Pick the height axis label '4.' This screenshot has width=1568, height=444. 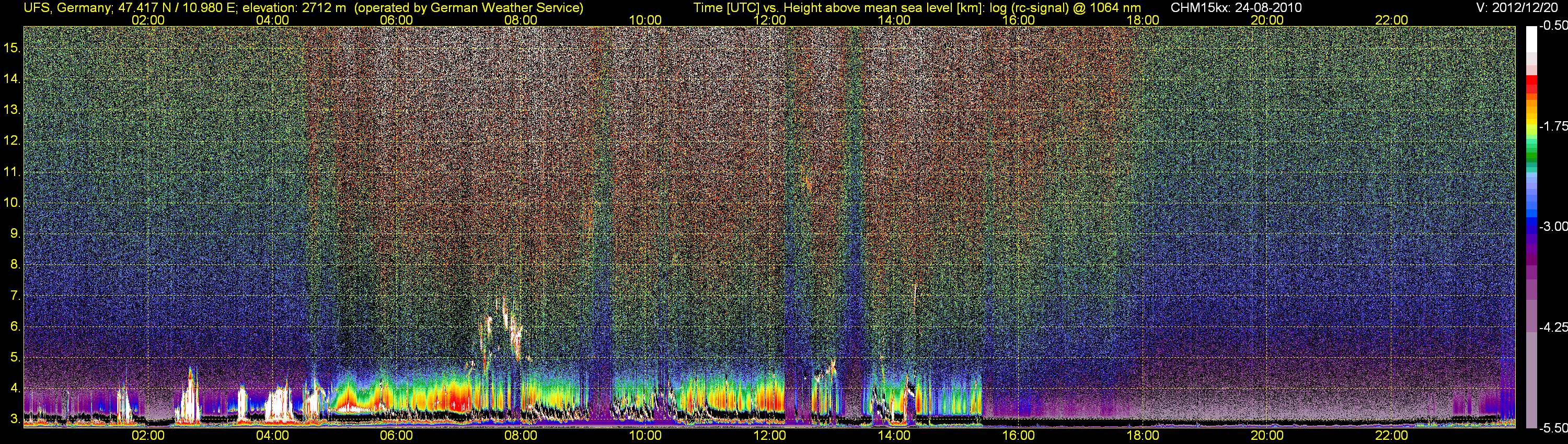pos(15,388)
